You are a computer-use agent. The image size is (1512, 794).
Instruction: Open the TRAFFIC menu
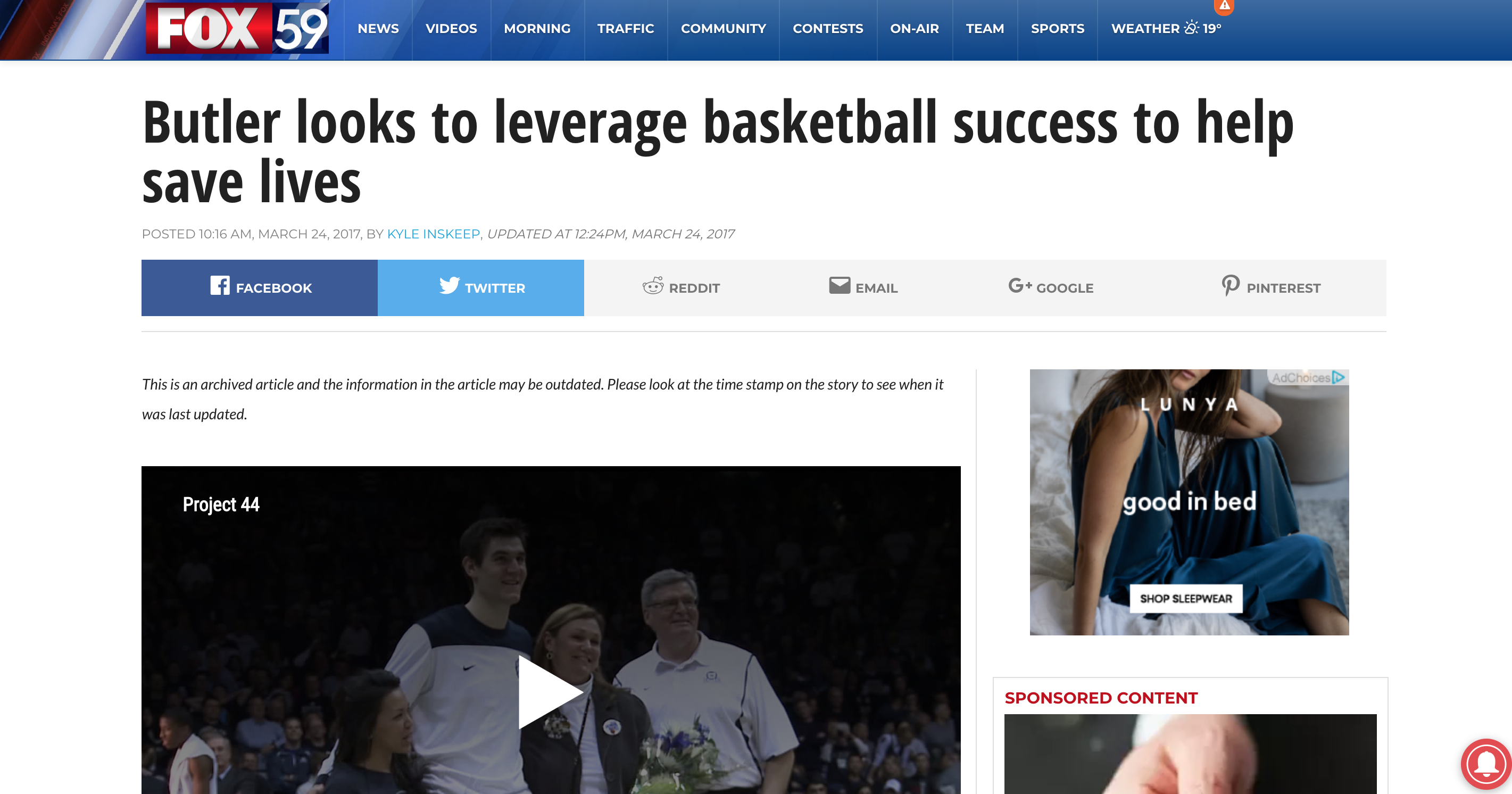click(x=625, y=29)
